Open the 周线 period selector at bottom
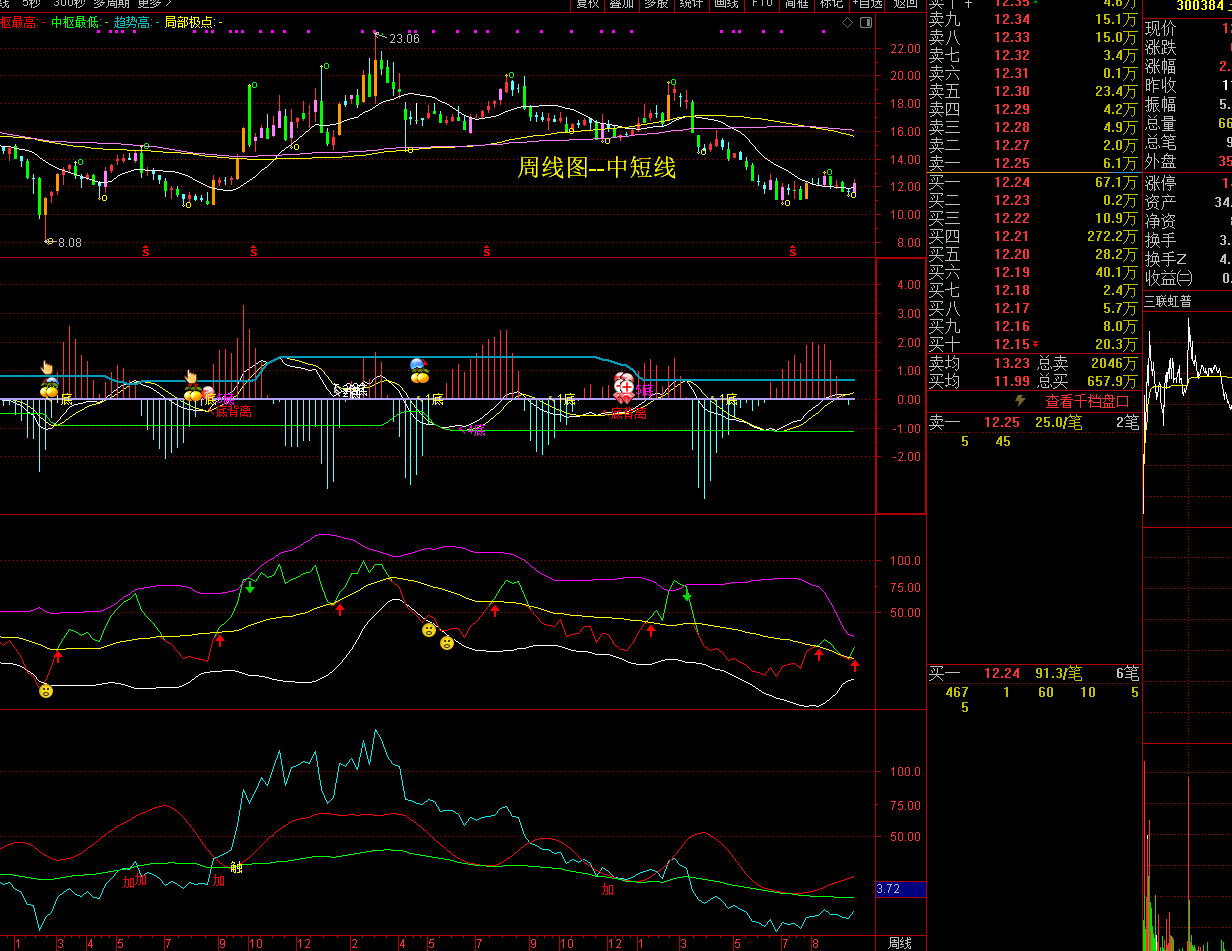This screenshot has height=951, width=1232. [x=900, y=943]
